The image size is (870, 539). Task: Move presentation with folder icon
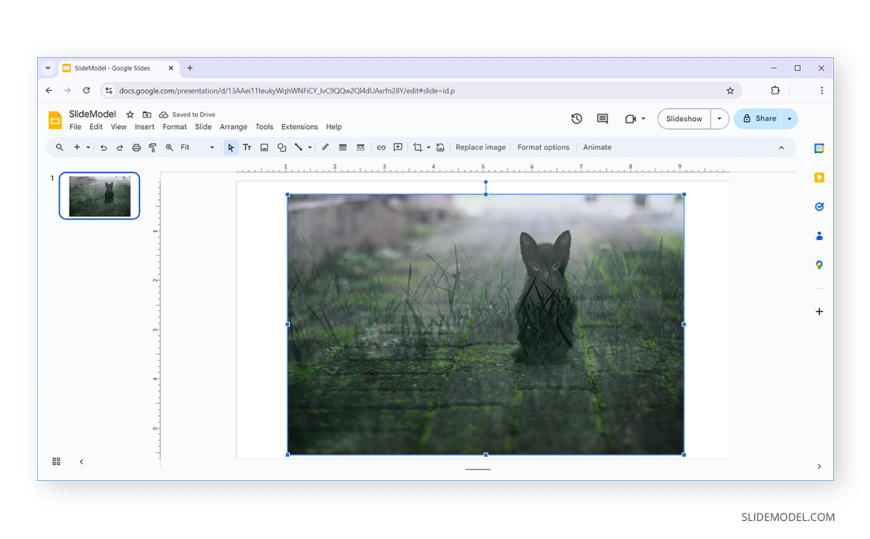tap(146, 114)
